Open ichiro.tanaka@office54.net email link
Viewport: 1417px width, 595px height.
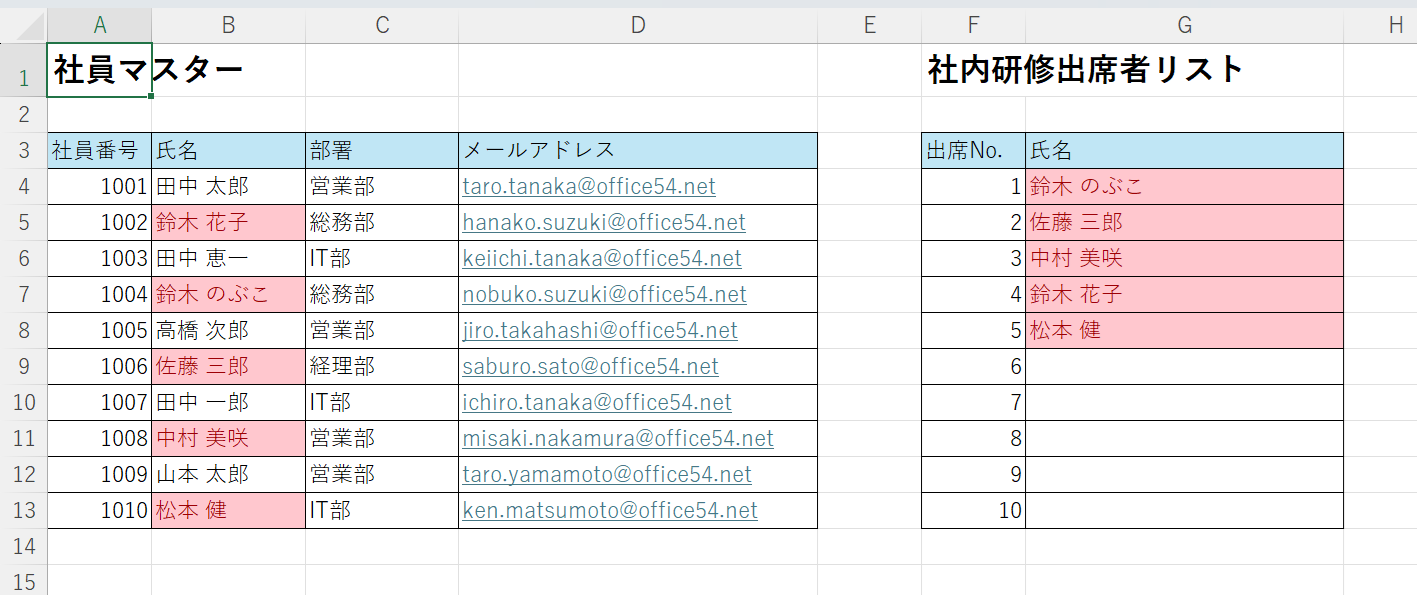(x=597, y=402)
